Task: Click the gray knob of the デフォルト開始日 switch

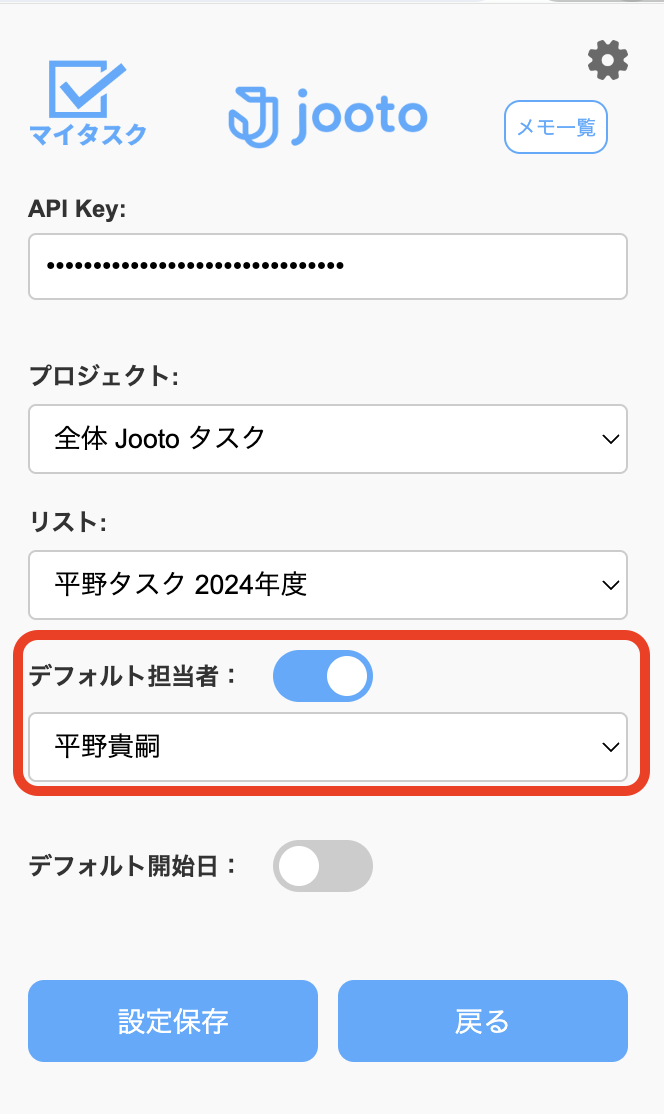Action: [x=300, y=866]
